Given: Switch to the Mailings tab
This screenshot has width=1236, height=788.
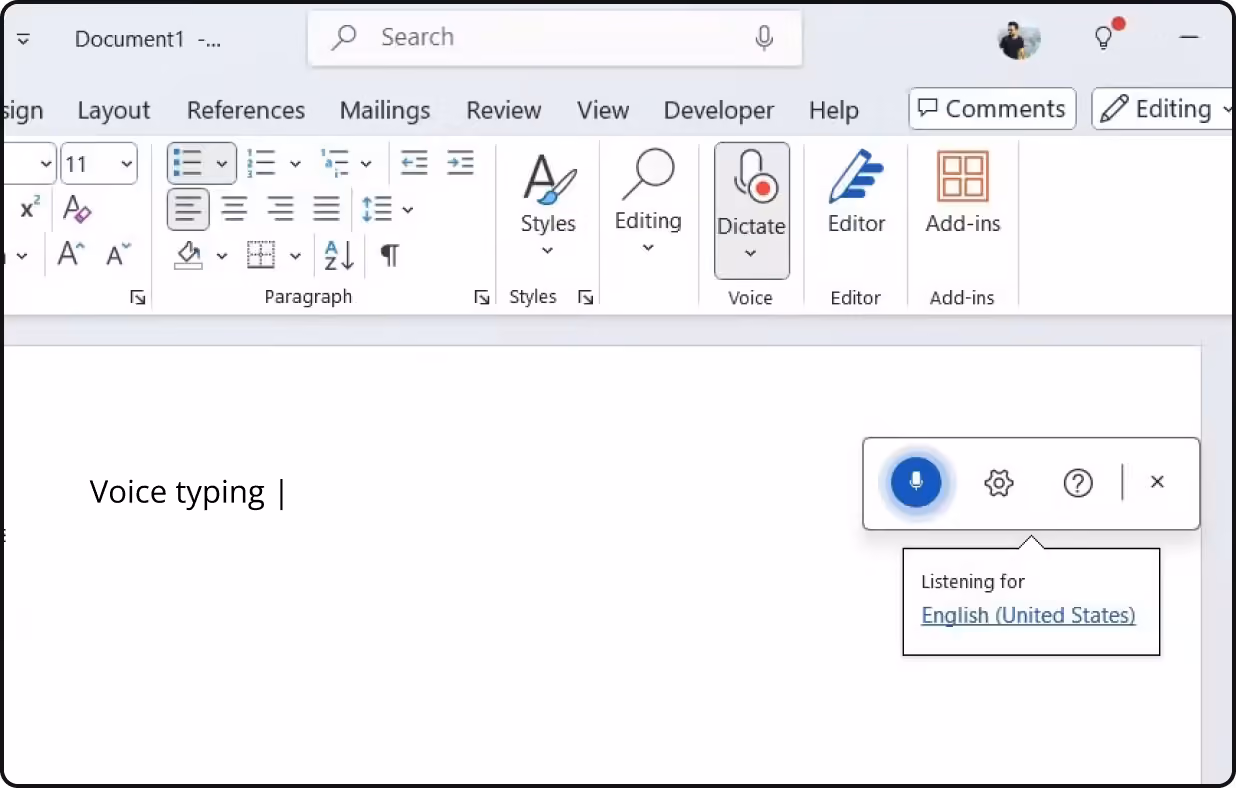Looking at the screenshot, I should point(385,110).
